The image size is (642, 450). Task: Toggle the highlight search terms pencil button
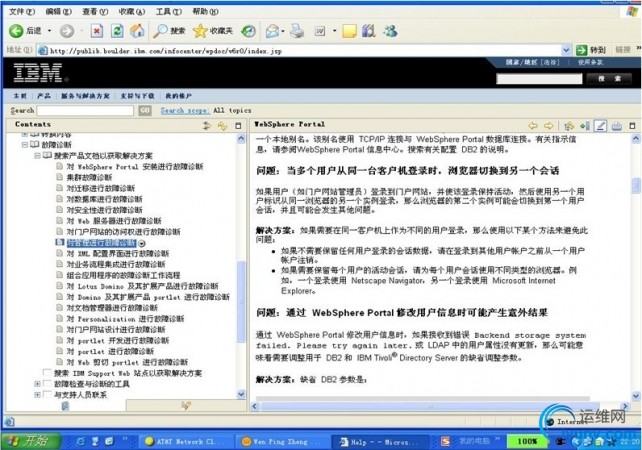(x=601, y=126)
